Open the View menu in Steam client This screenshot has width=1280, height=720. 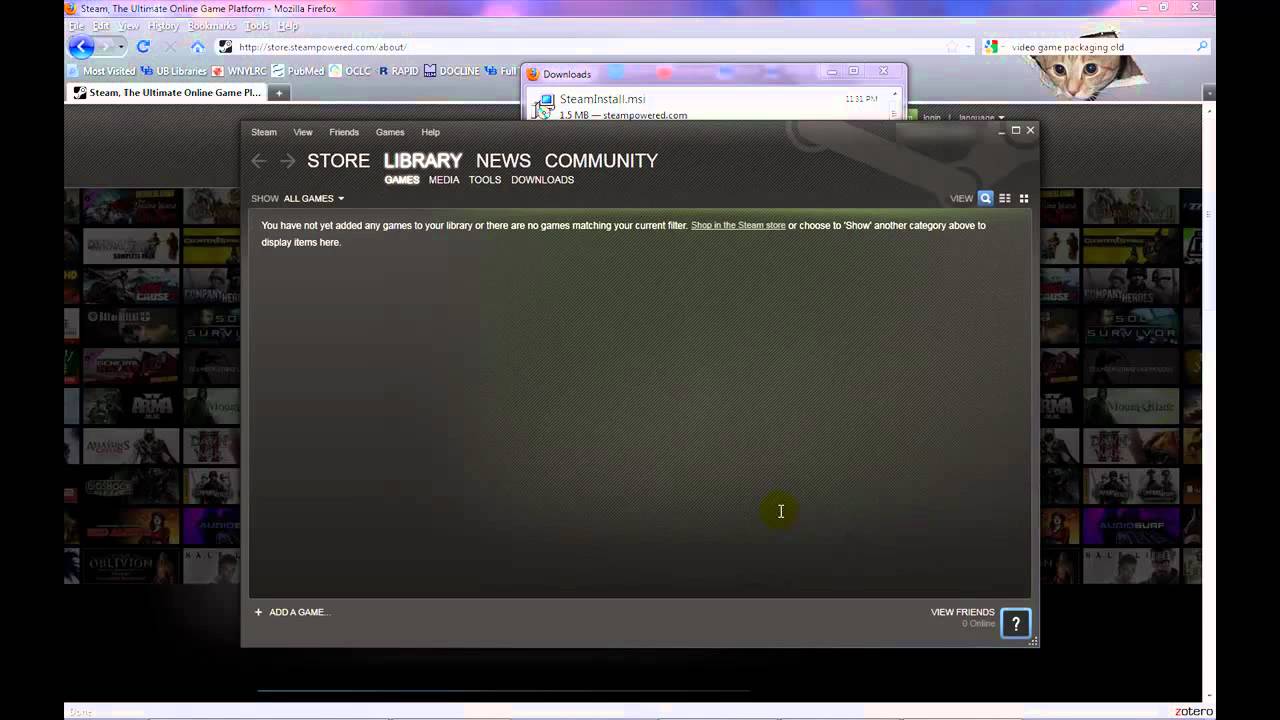pos(303,132)
